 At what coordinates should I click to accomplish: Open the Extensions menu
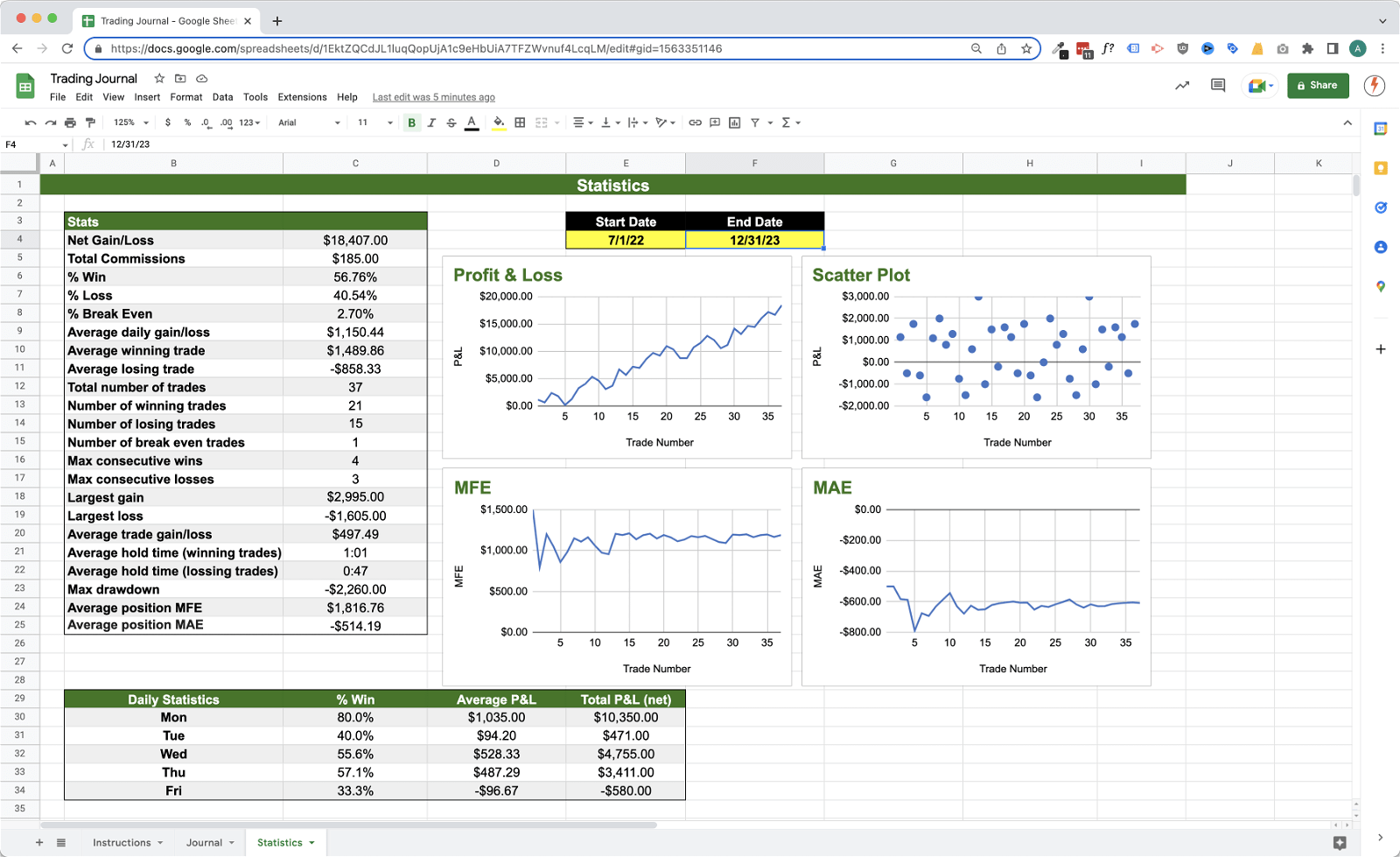302,97
